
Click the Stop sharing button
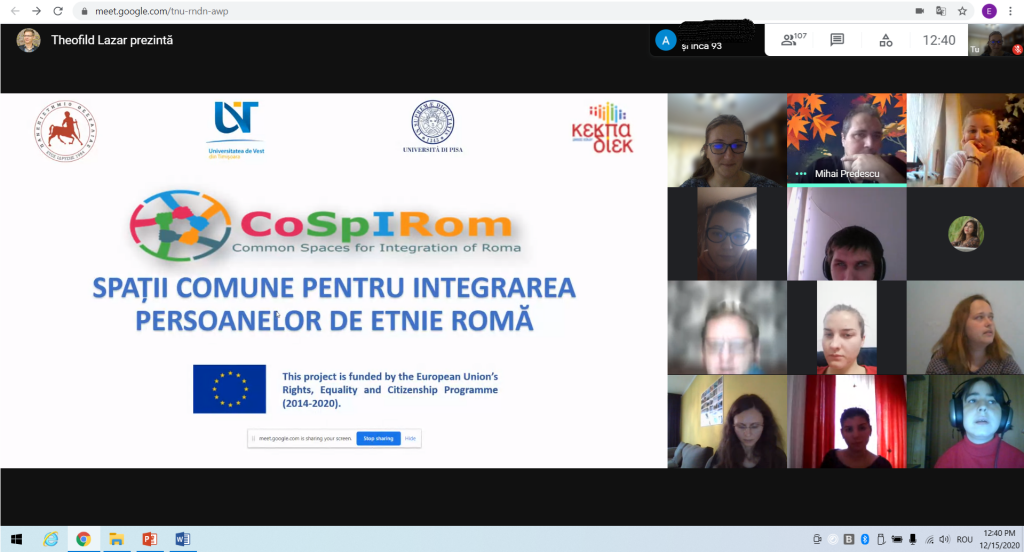click(x=378, y=438)
